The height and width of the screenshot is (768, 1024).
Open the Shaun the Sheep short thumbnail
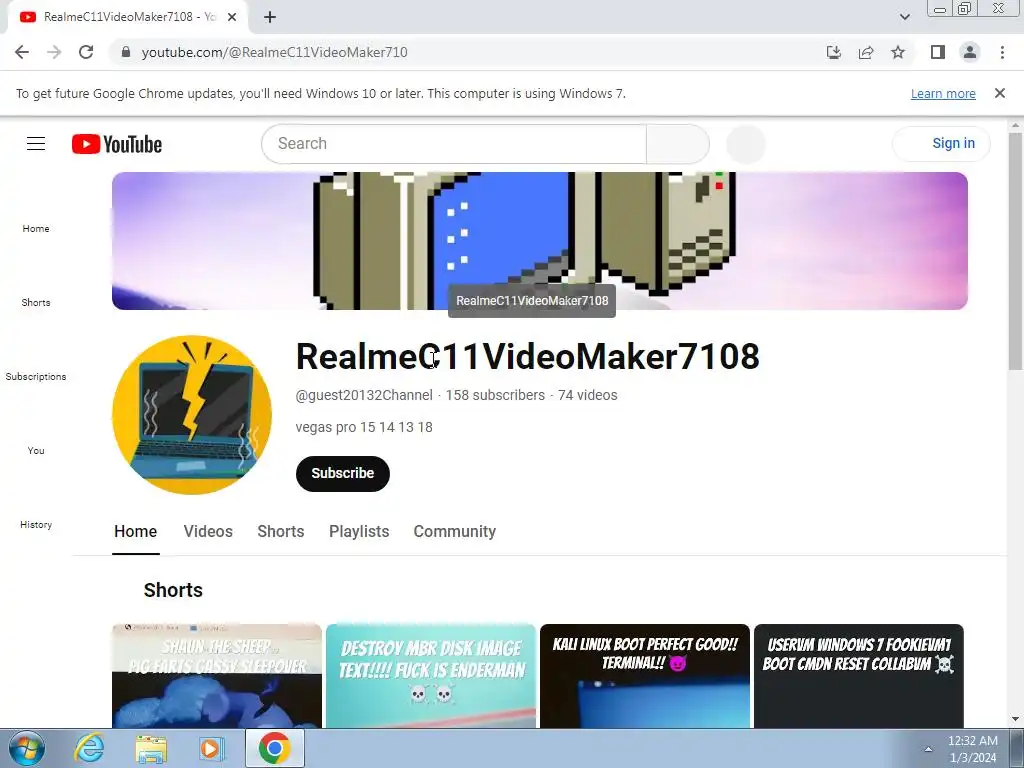pos(217,676)
